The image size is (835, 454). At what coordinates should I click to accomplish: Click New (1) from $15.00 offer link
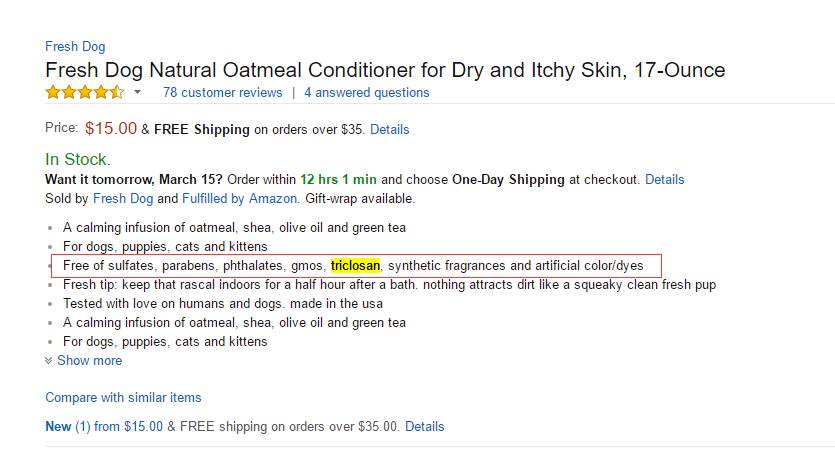point(103,426)
